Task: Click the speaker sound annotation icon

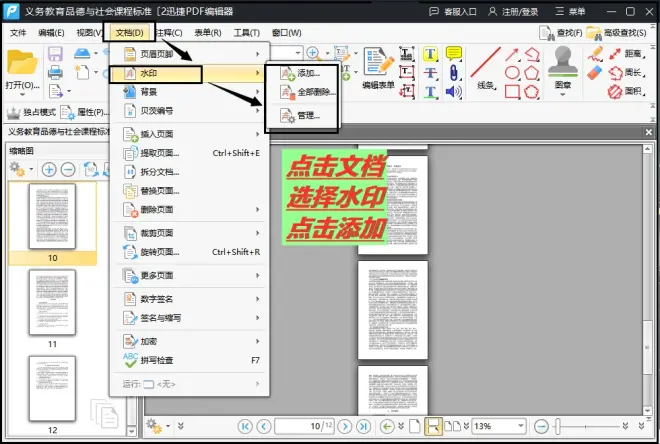Action: point(453,92)
